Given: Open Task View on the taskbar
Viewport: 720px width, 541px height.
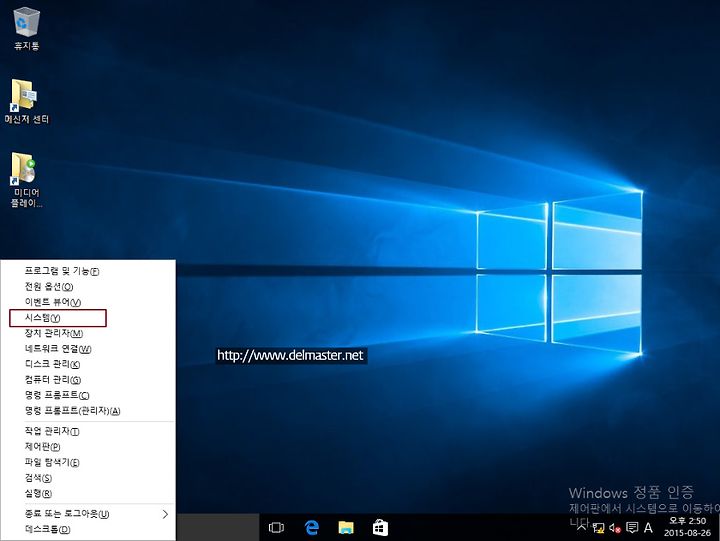Looking at the screenshot, I should pyautogui.click(x=276, y=528).
